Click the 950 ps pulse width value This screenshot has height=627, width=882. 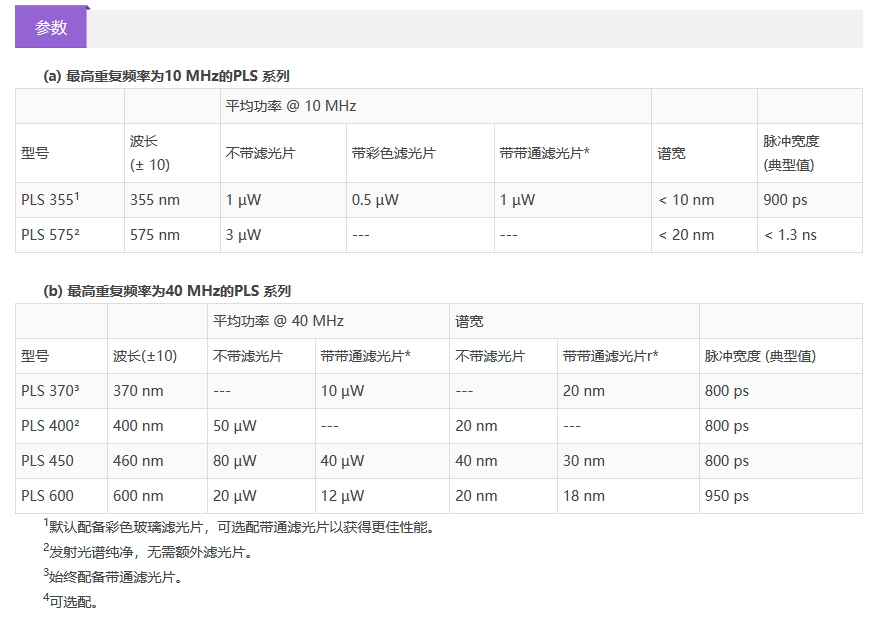726,496
